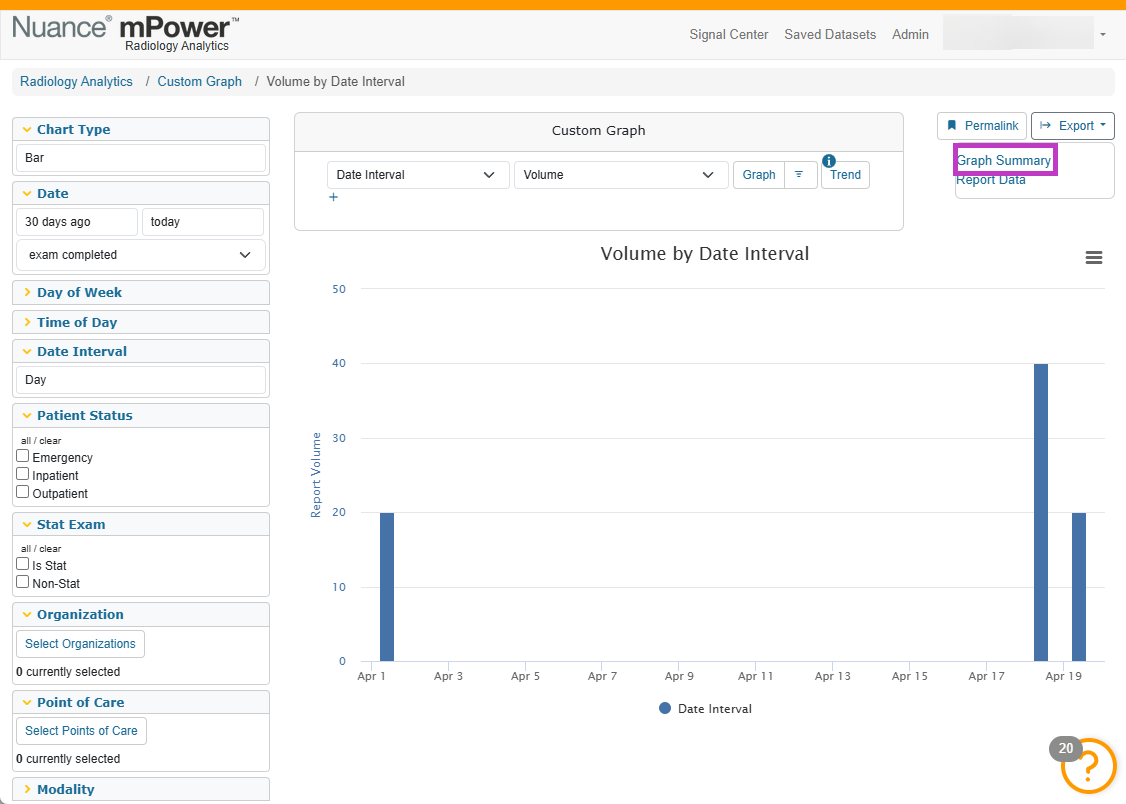Screen dimensions: 1126x804
Task: Open the user account dropdown arrow
Action: click(x=1103, y=34)
